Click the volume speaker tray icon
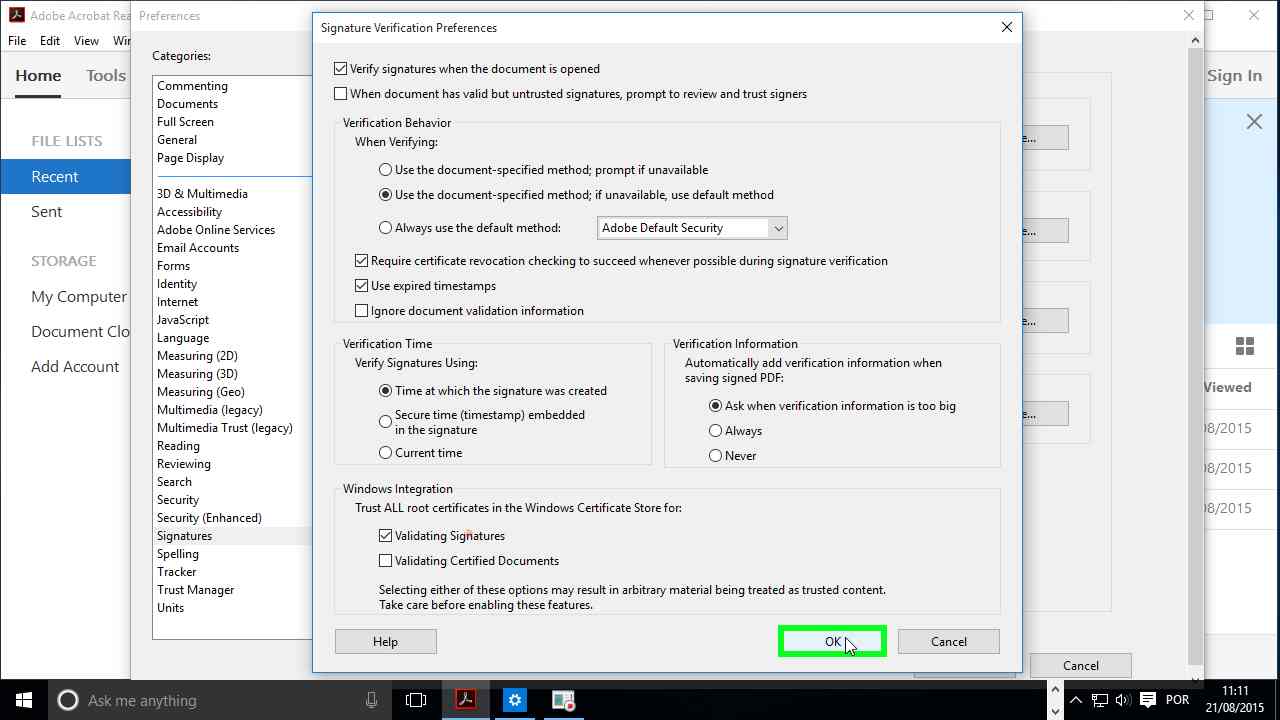1280x720 pixels. pos(1123,700)
